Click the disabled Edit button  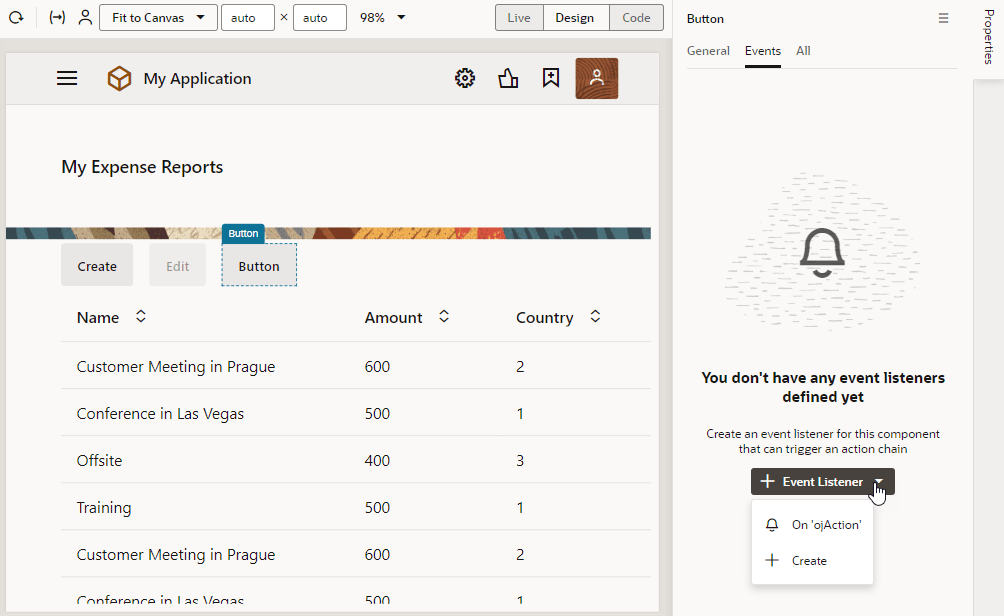pos(177,265)
